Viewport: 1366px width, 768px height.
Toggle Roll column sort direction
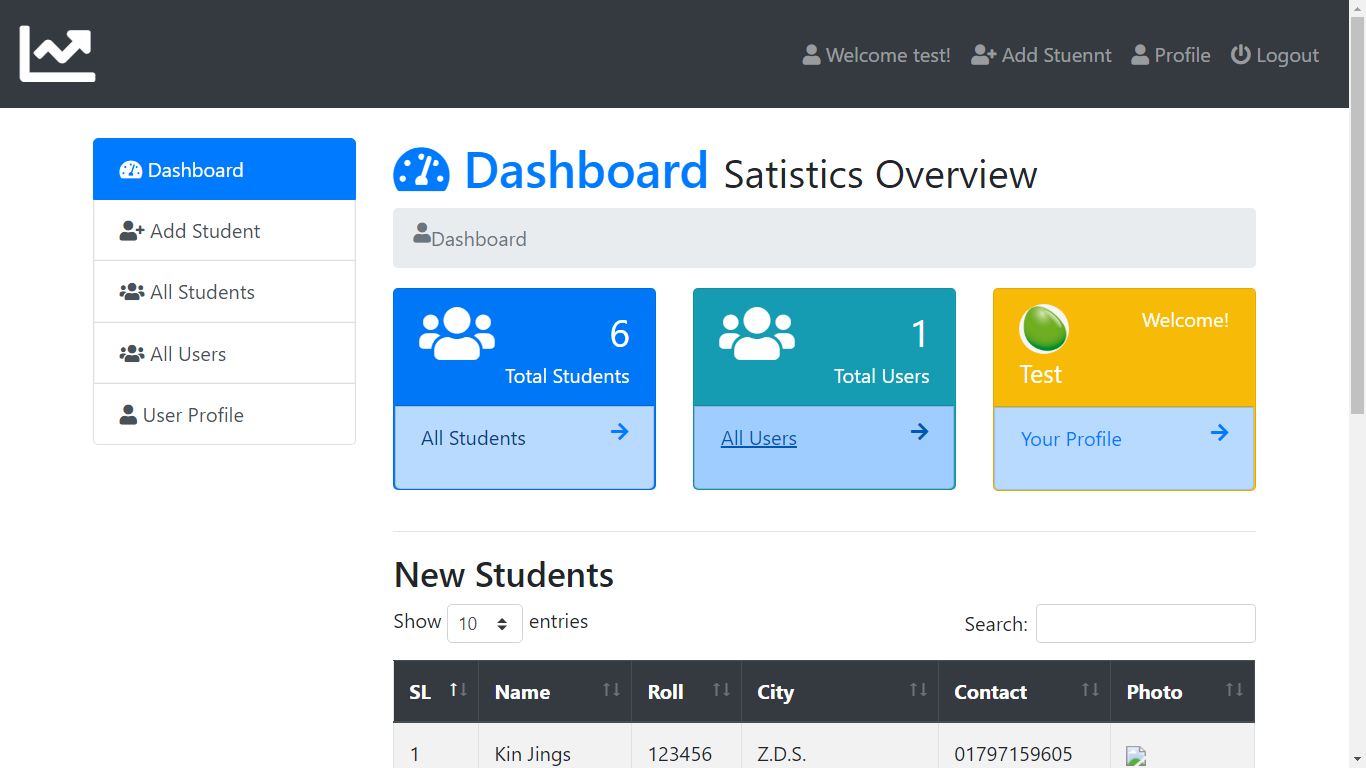[721, 690]
